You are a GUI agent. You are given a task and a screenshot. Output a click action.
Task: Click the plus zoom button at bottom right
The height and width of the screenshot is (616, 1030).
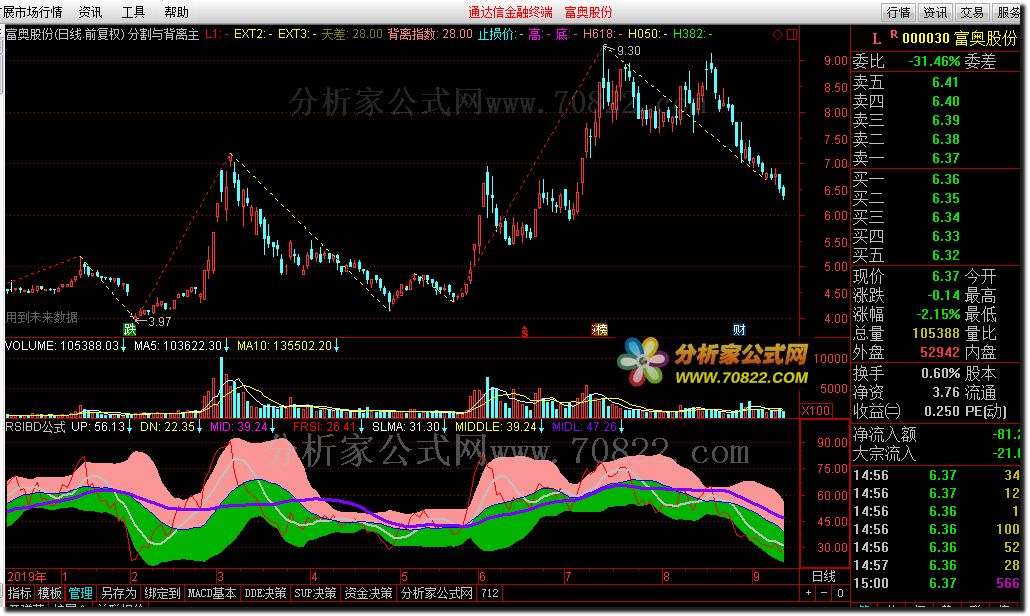(809, 593)
